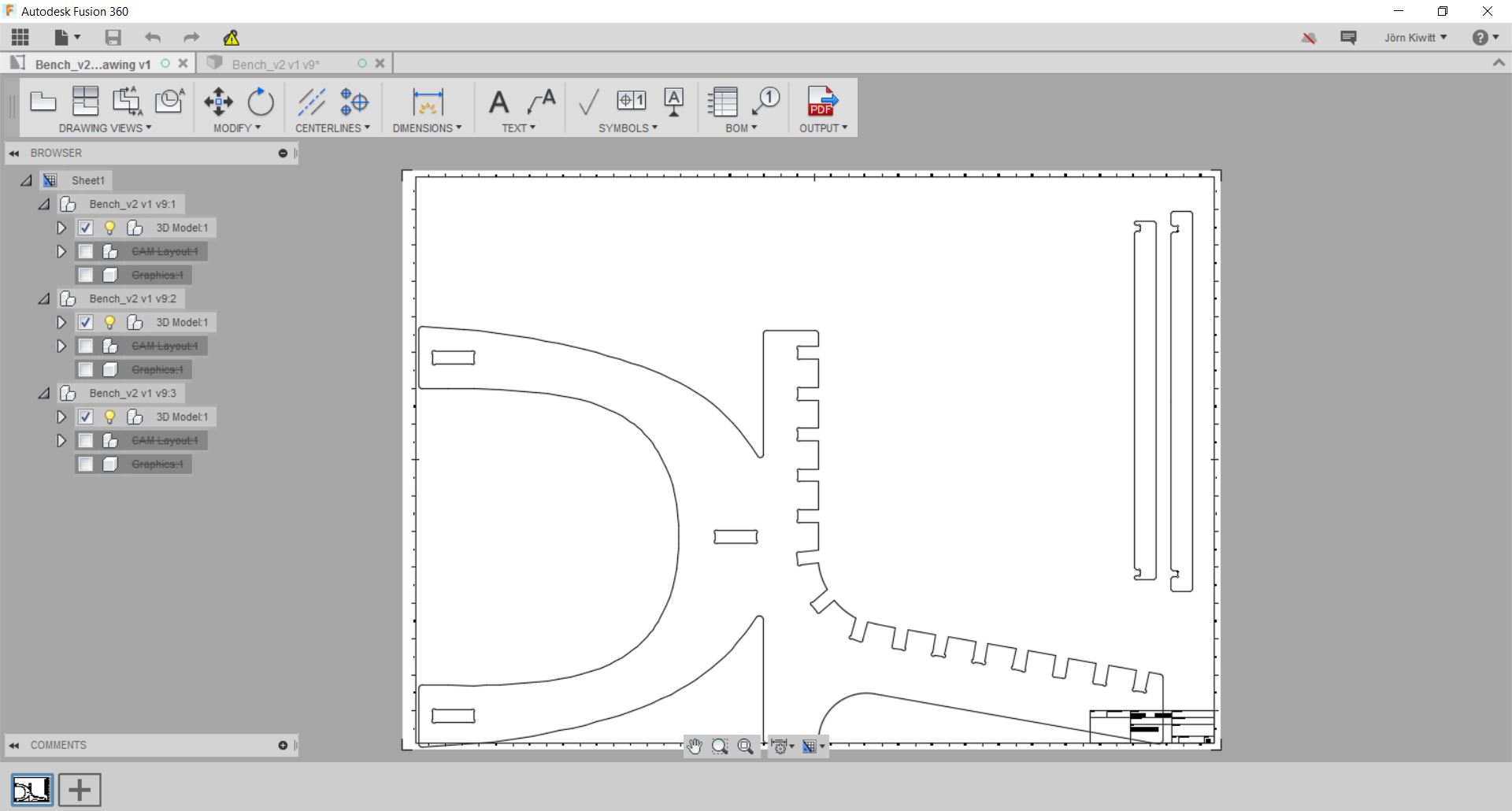Collapse the Bench_v2 v1 v9:1 node

(44, 204)
